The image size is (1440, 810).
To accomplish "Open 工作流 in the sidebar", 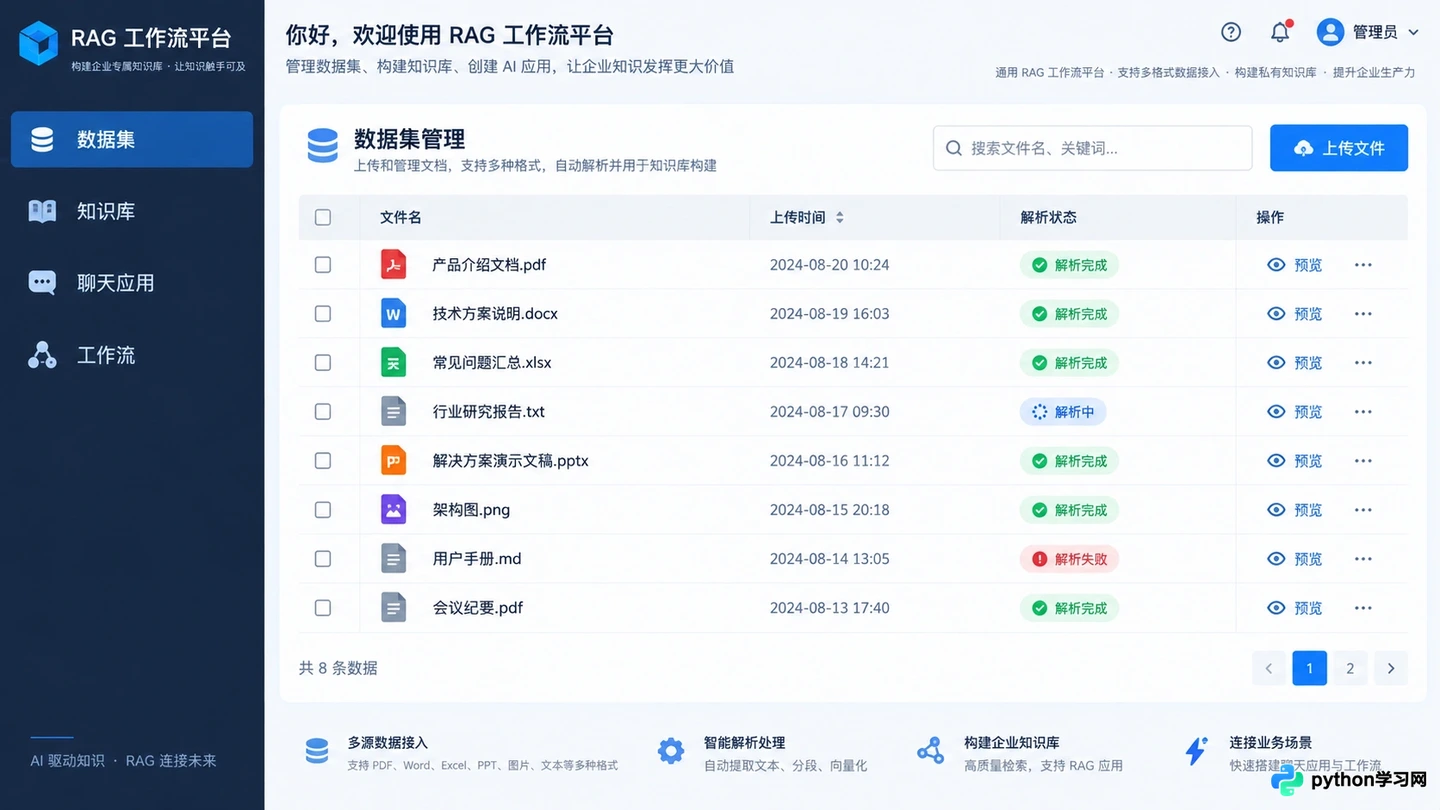I will coord(132,355).
